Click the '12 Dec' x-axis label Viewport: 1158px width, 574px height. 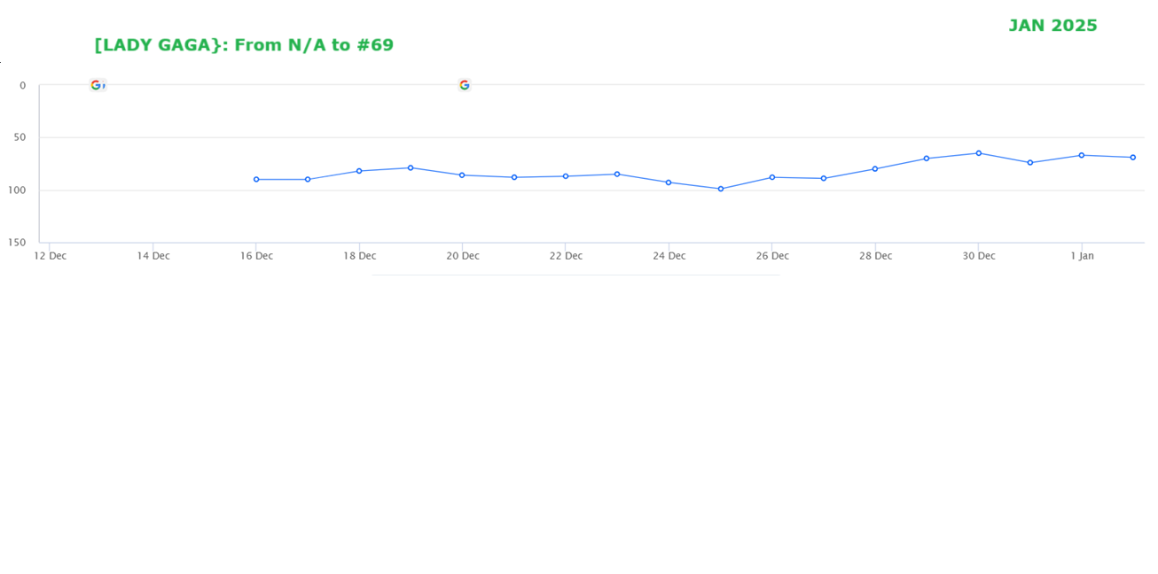(x=50, y=256)
